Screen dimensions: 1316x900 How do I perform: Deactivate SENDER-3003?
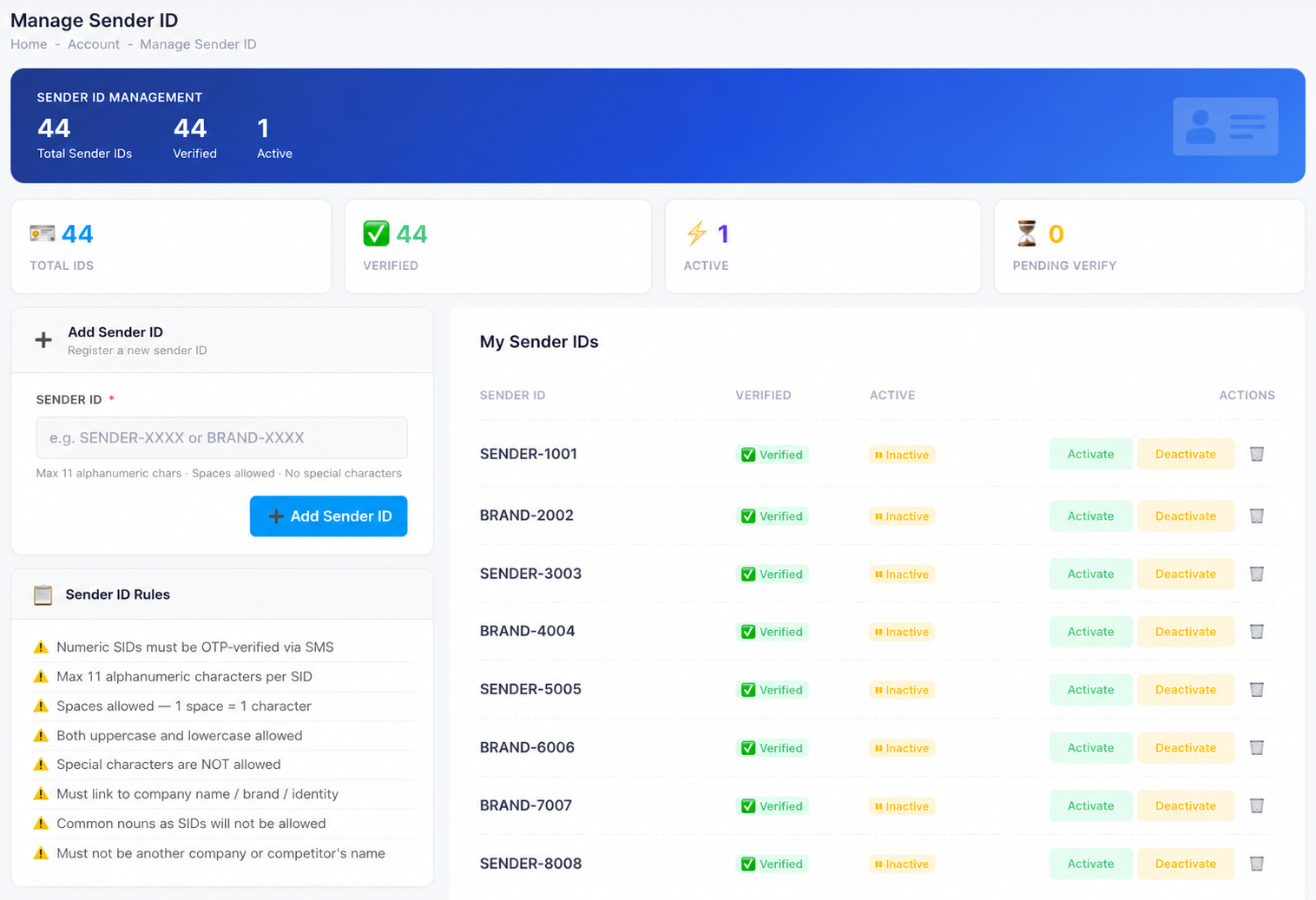tap(1186, 574)
